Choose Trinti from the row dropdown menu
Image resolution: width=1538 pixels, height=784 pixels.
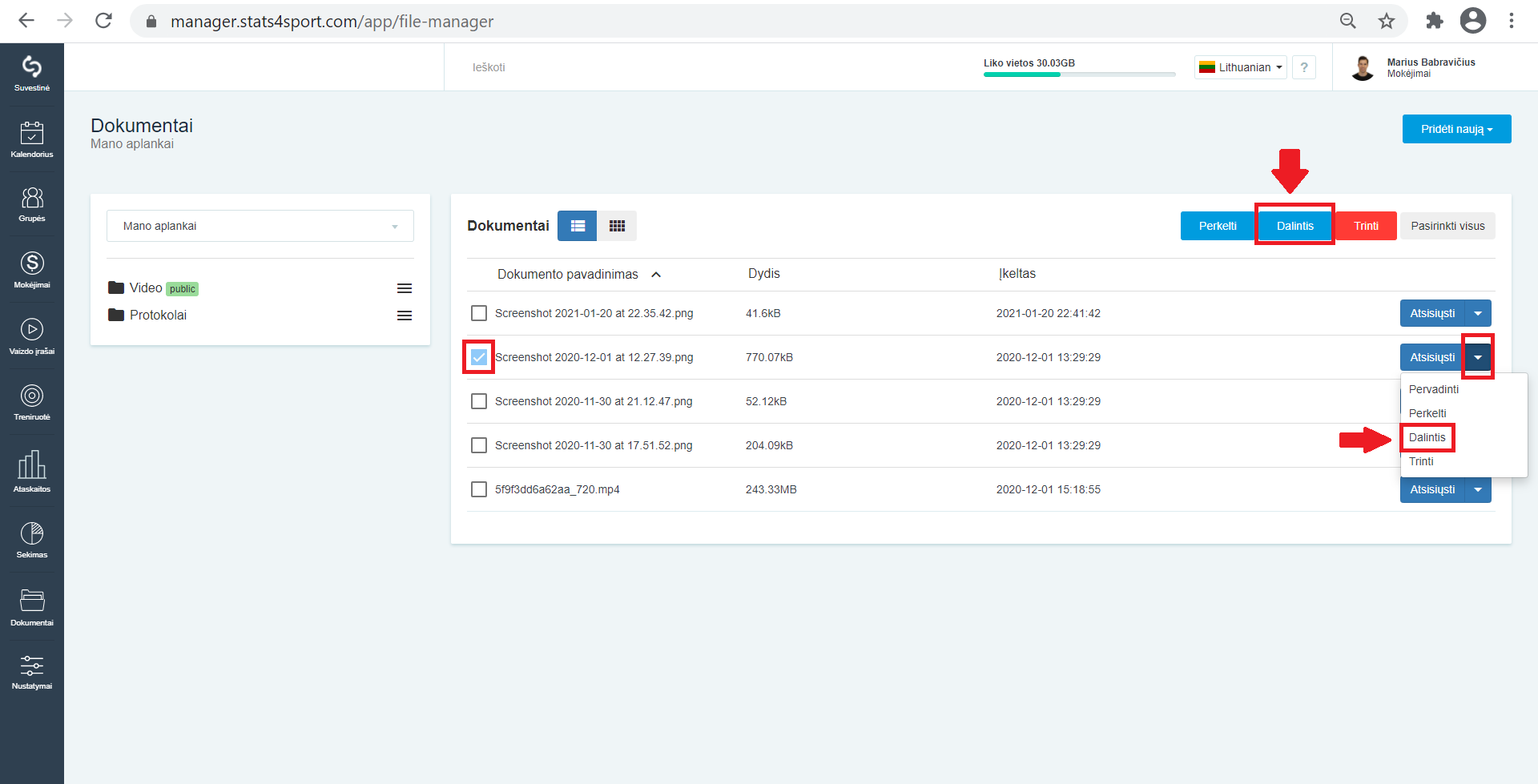coord(1421,461)
